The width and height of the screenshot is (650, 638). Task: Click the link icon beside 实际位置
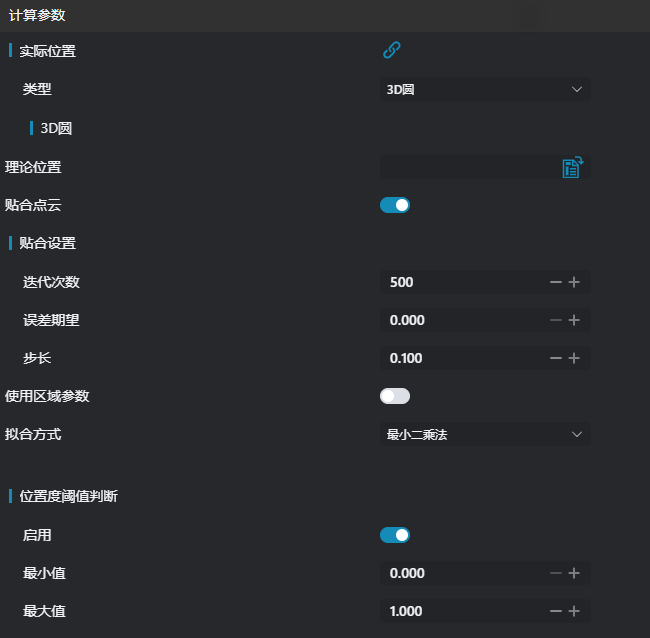tap(392, 50)
